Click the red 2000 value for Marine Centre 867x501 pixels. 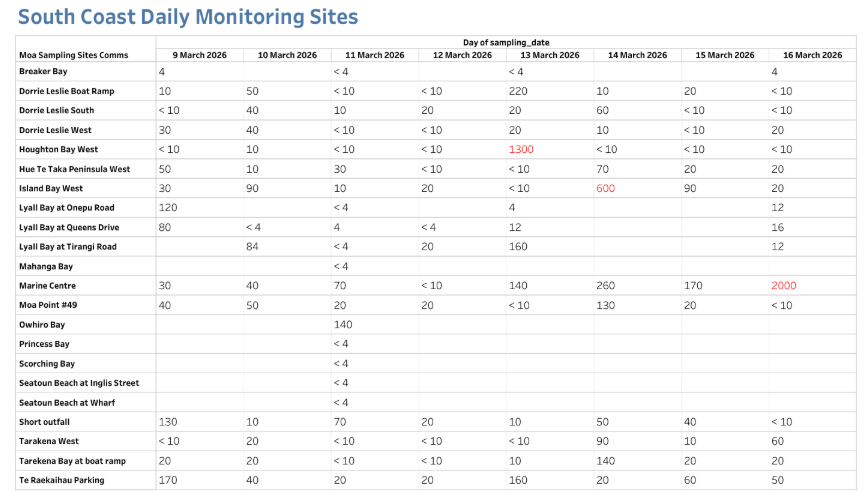point(784,285)
